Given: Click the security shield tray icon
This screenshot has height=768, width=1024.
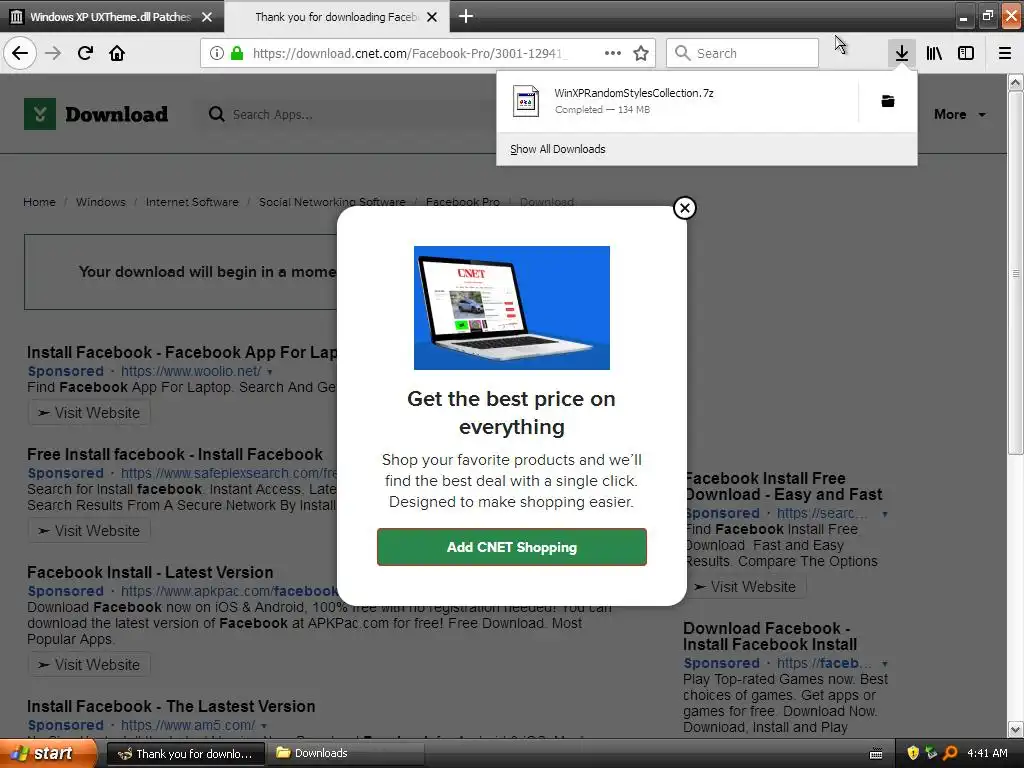Looking at the screenshot, I should (x=912, y=753).
